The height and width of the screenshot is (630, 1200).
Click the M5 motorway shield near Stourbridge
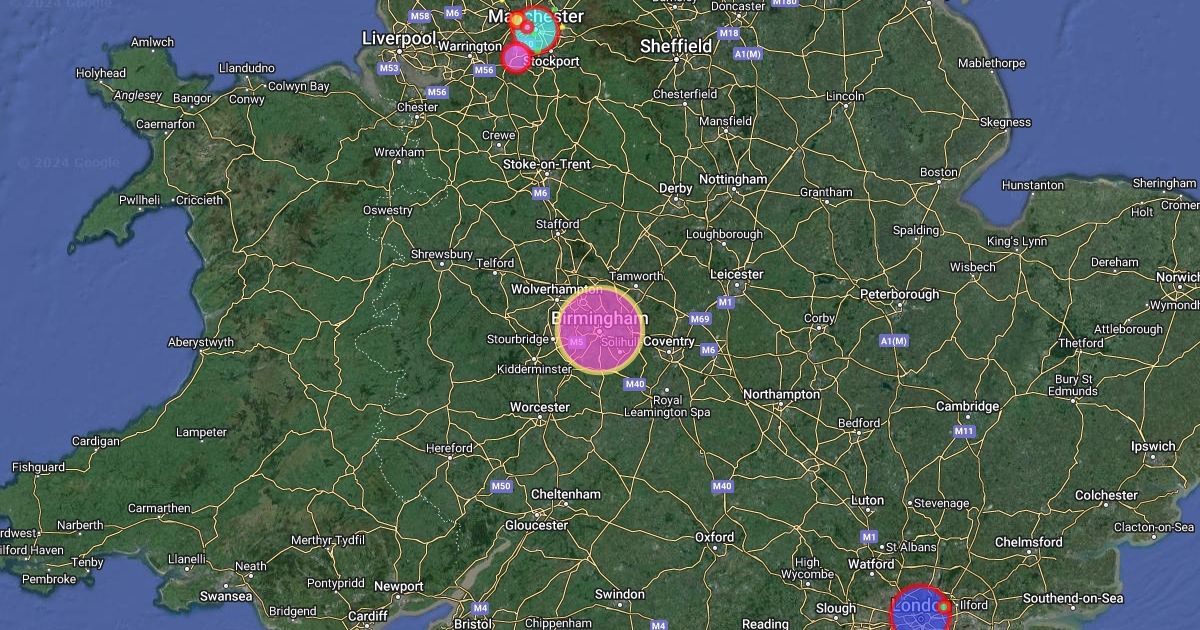[x=576, y=342]
